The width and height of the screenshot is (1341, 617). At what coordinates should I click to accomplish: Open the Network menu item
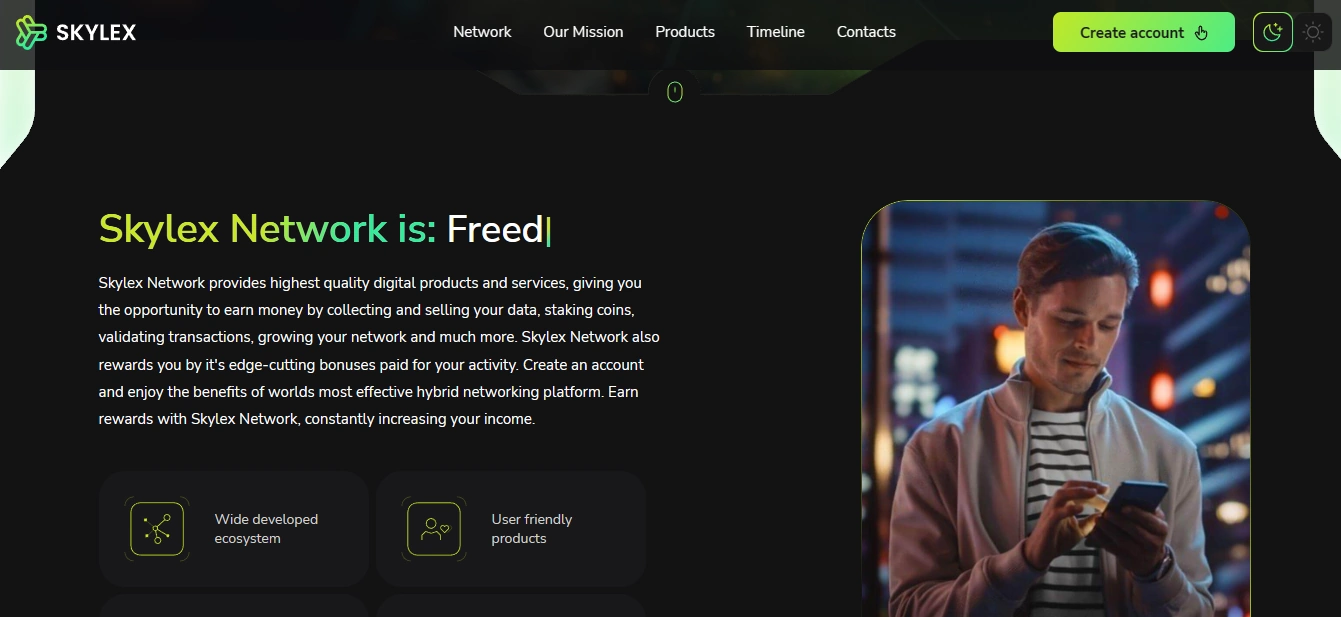(482, 32)
